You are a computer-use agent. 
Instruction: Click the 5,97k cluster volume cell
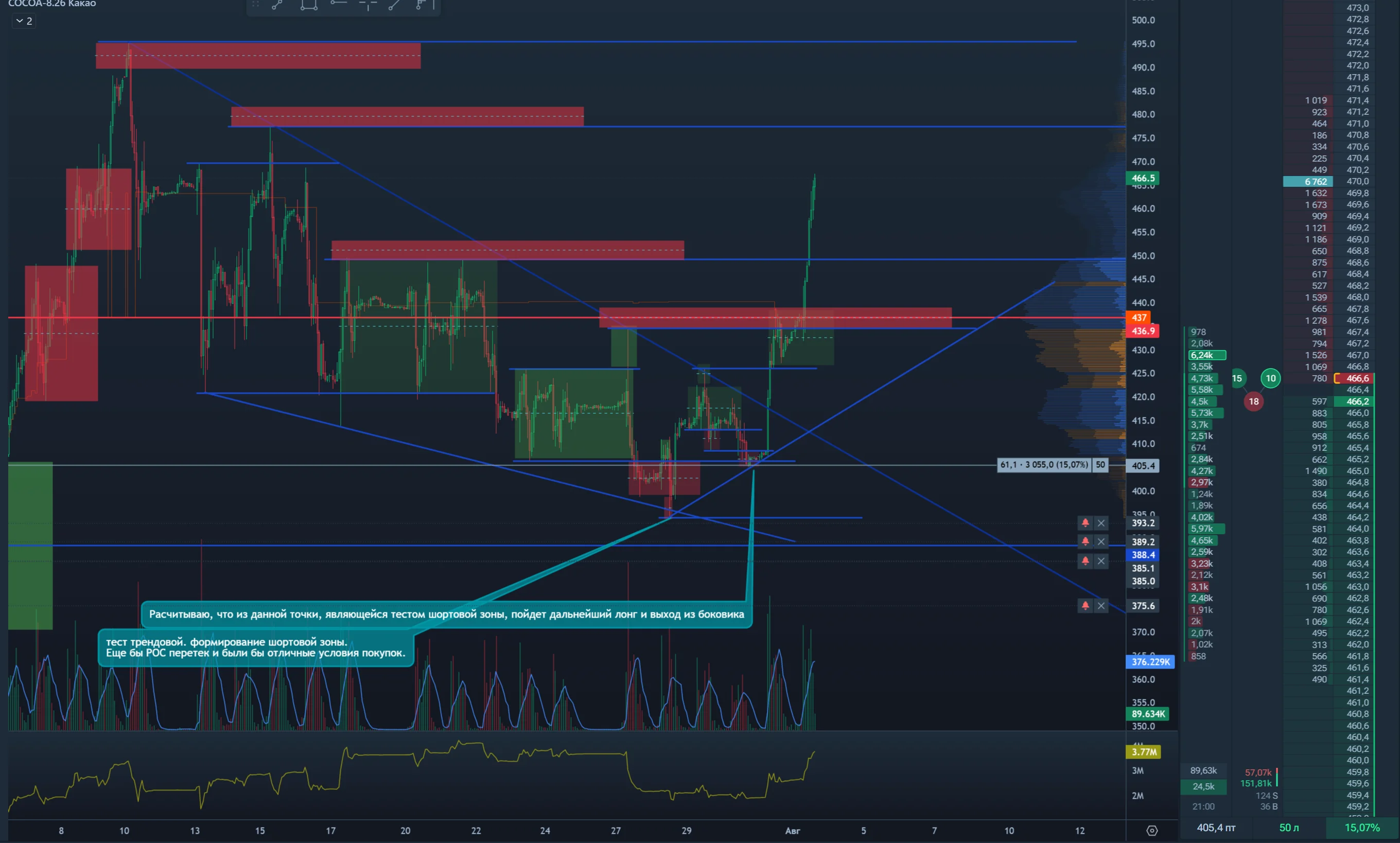coord(1207,529)
